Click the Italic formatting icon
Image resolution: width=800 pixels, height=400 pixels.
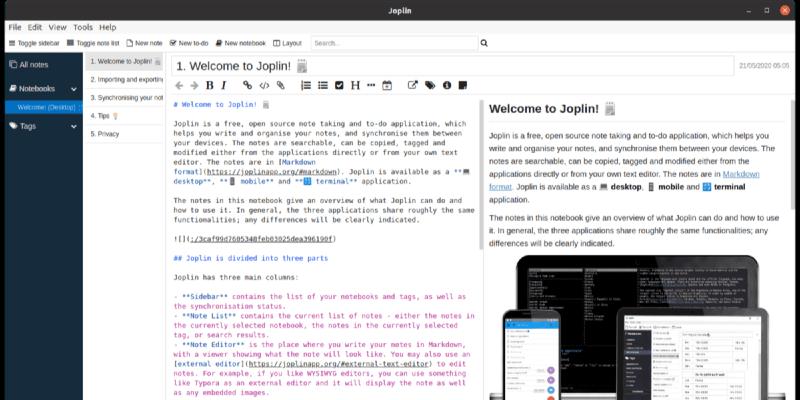tap(224, 86)
